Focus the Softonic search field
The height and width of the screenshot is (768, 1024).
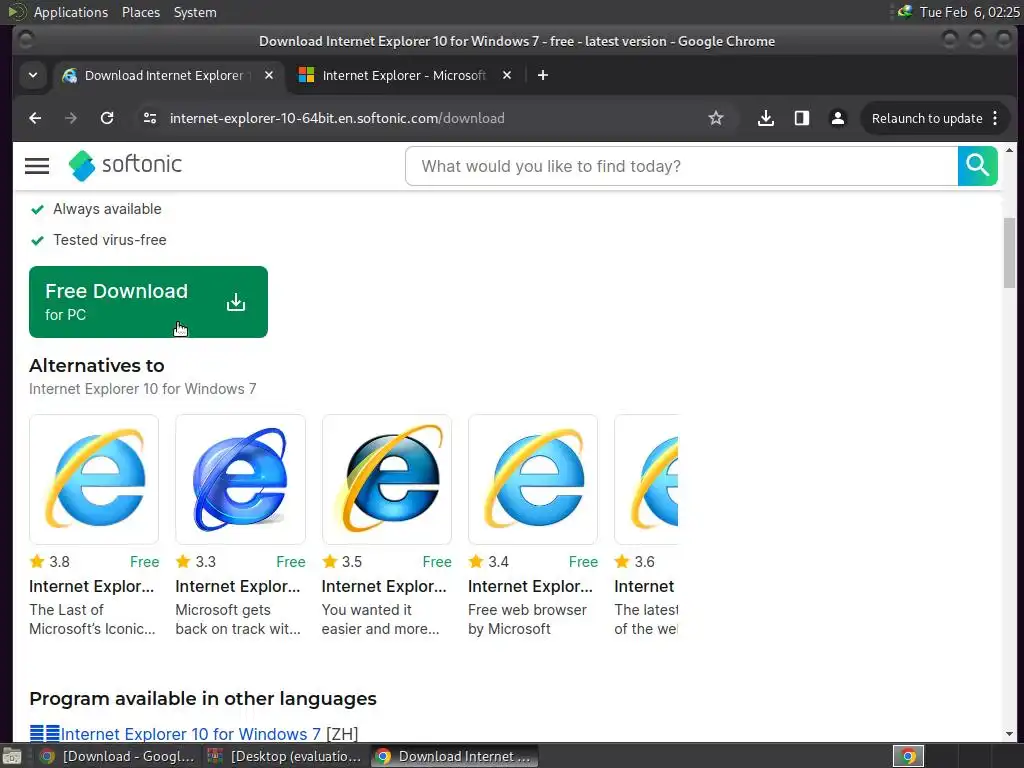(x=682, y=166)
